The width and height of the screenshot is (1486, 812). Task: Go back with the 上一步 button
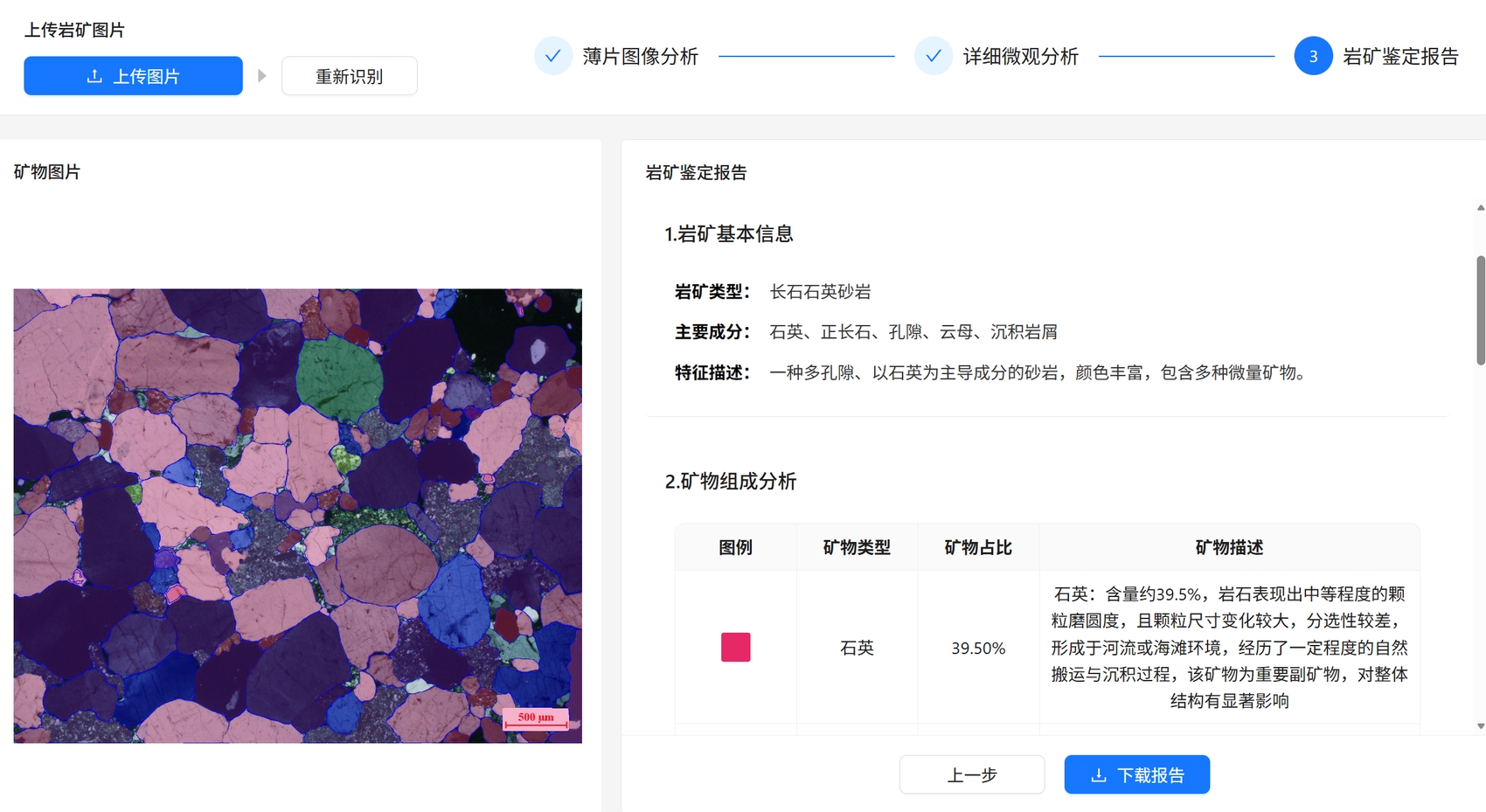pyautogui.click(x=971, y=774)
